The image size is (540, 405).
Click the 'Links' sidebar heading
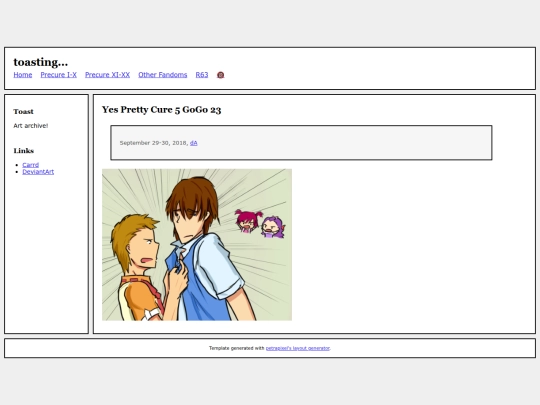coord(24,151)
